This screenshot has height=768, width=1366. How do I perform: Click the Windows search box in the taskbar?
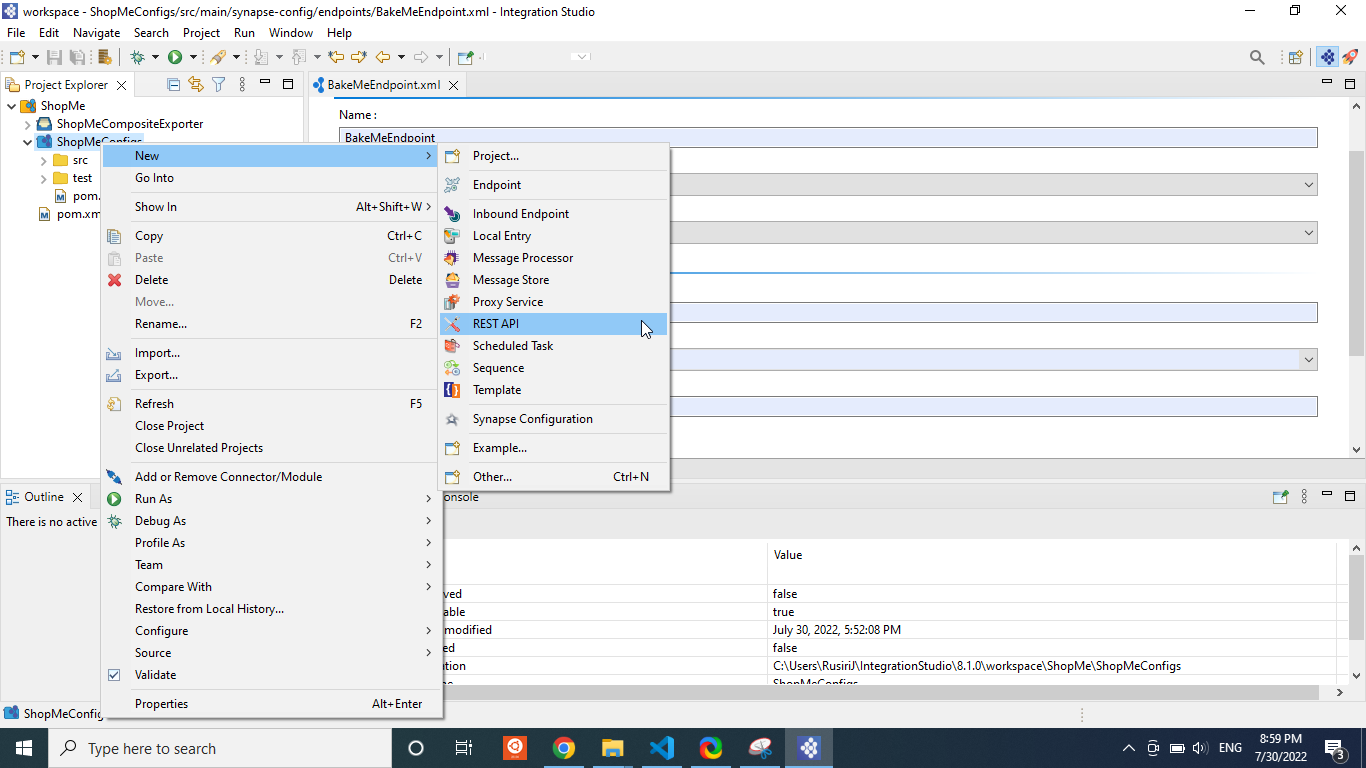pyautogui.click(x=218, y=748)
